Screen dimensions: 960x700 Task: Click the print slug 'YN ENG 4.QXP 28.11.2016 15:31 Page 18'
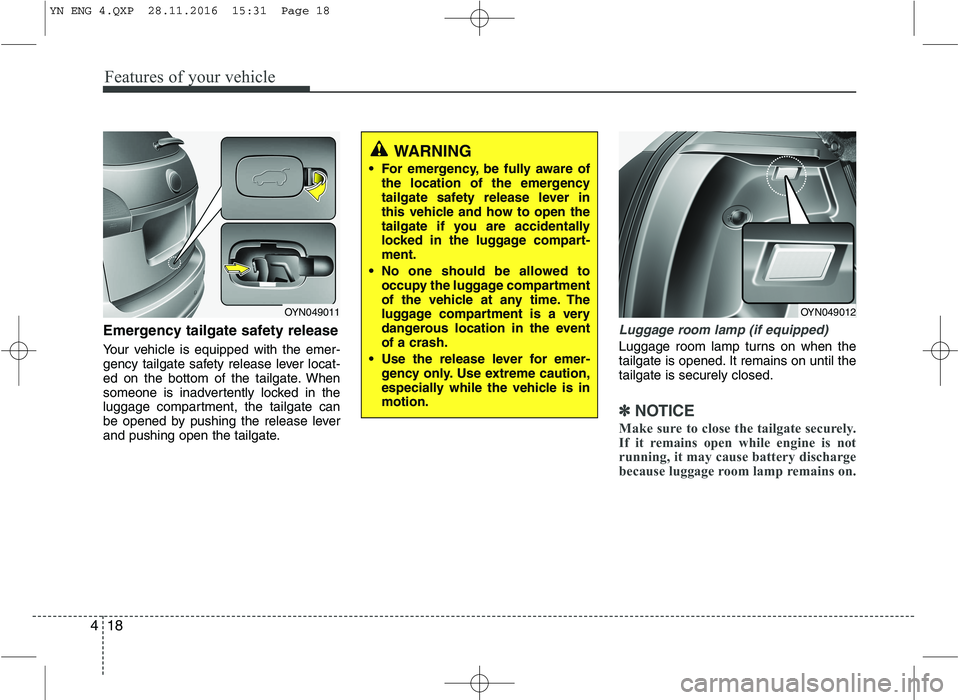190,11
